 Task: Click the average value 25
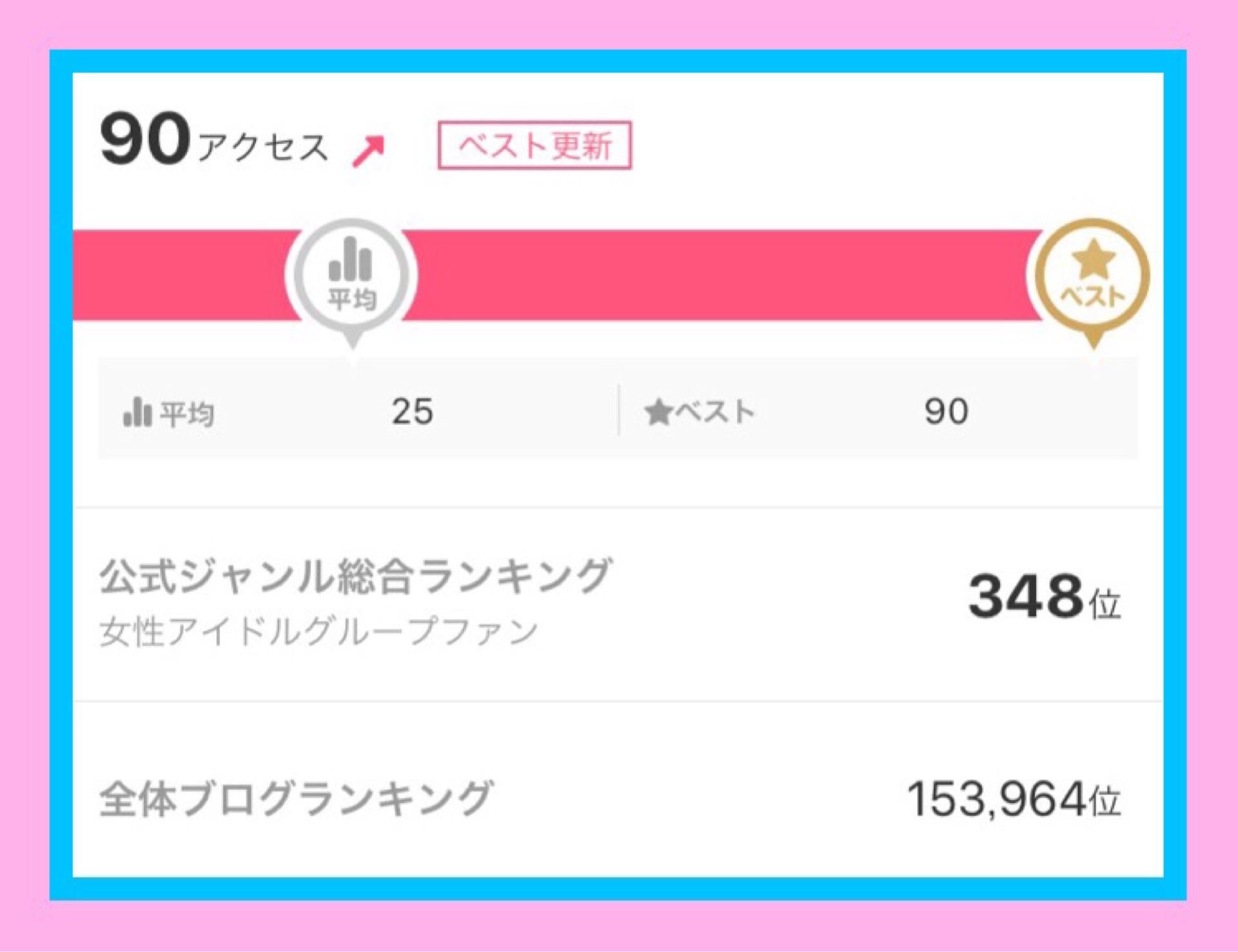(x=412, y=411)
